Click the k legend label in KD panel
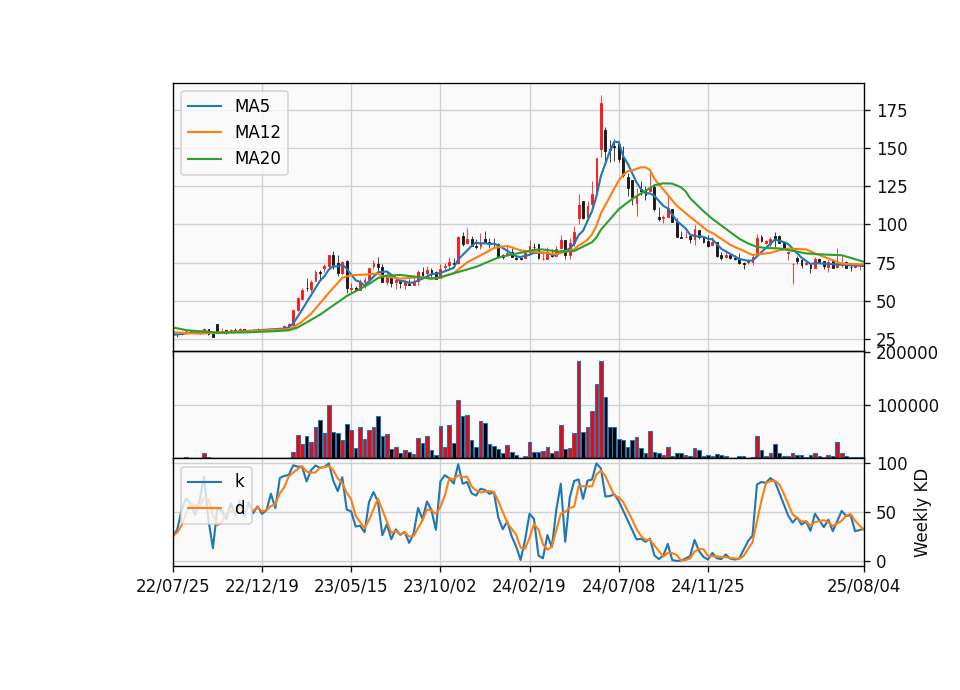Viewport: 960px width, 690px height. 239,481
